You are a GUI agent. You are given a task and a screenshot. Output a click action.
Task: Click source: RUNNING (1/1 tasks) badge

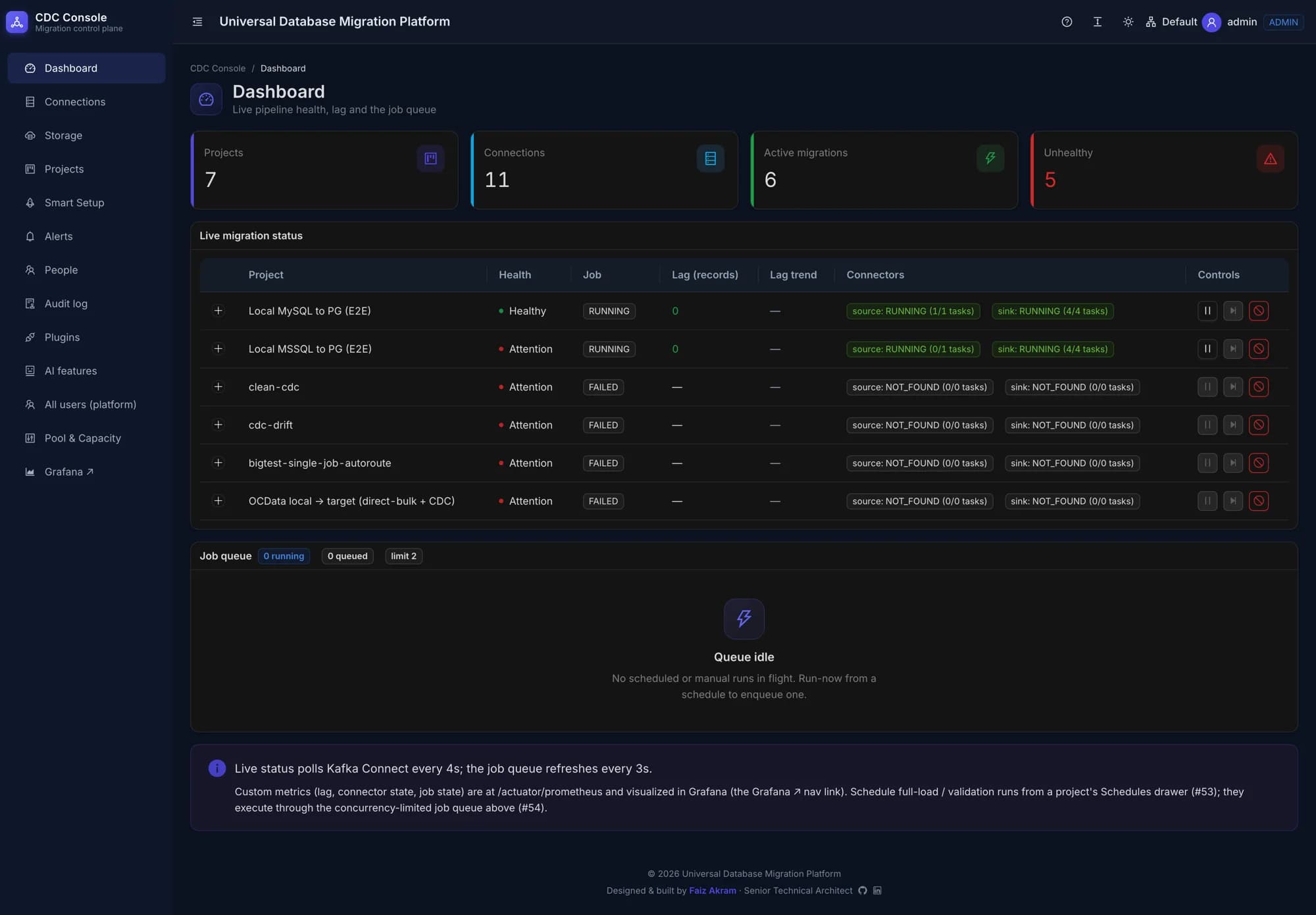(x=913, y=311)
